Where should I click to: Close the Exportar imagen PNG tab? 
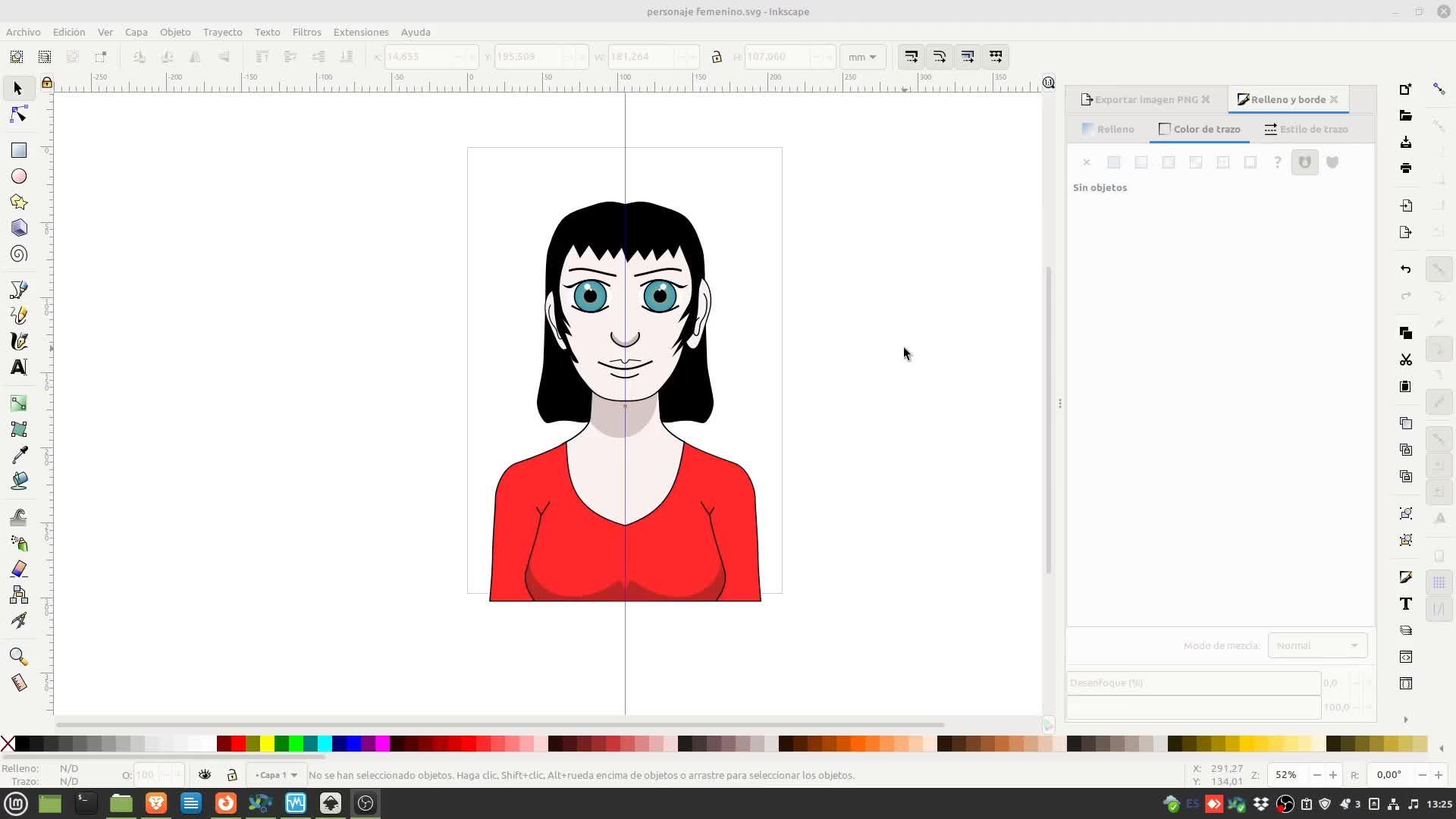(x=1206, y=99)
